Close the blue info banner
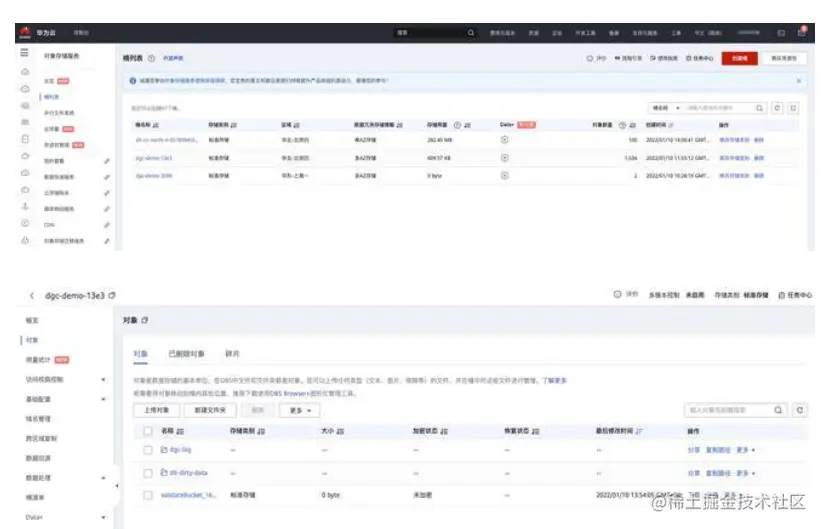This screenshot has width=823, height=529. tap(799, 81)
